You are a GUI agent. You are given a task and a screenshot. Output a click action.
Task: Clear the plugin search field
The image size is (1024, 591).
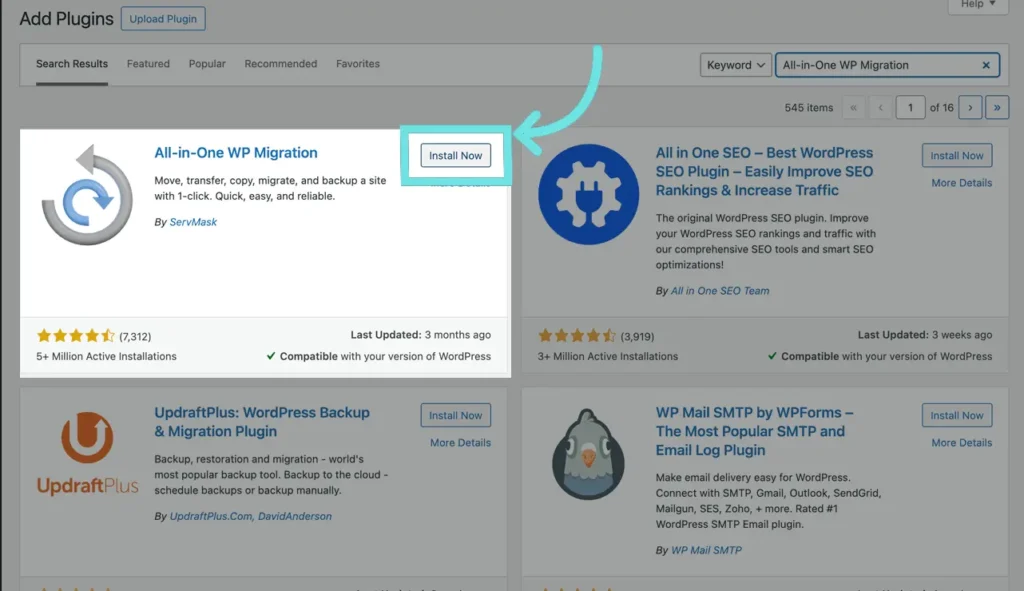(985, 65)
